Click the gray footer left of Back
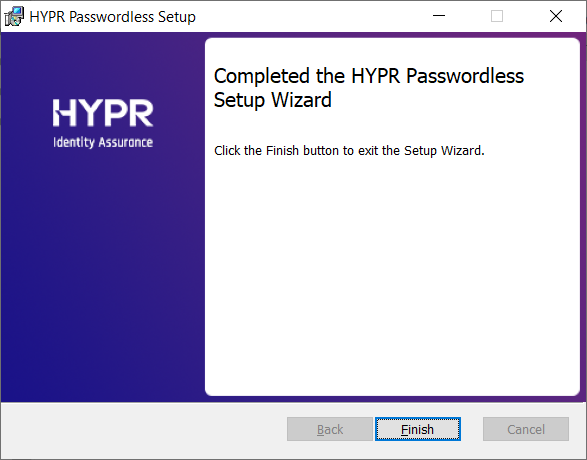This screenshot has width=587, height=460. (144, 429)
